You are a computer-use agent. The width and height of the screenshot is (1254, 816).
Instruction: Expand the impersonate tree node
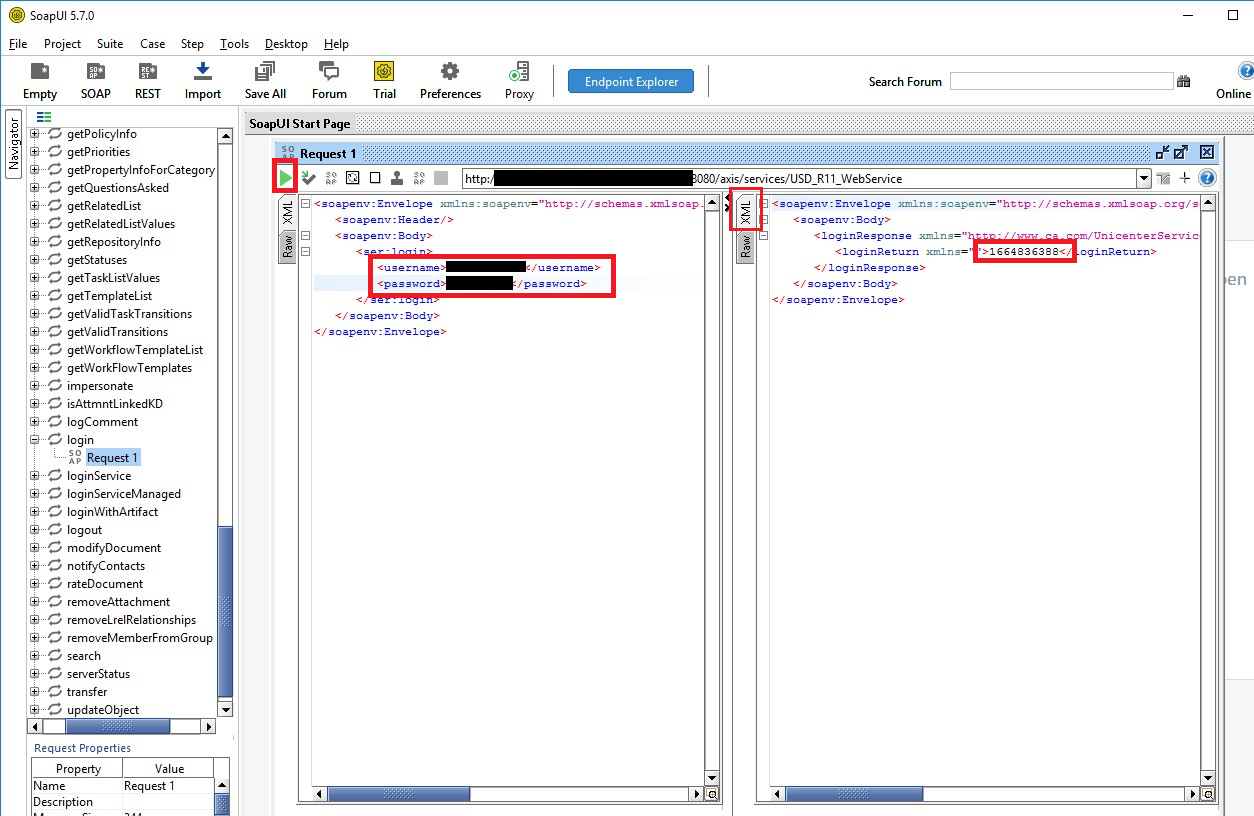[35, 386]
